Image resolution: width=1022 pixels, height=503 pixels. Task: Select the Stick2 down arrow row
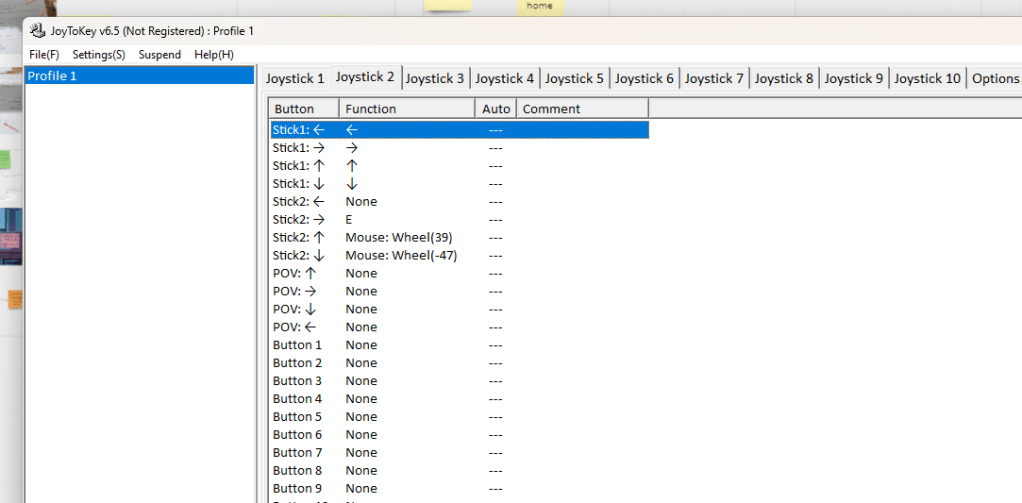[460, 255]
